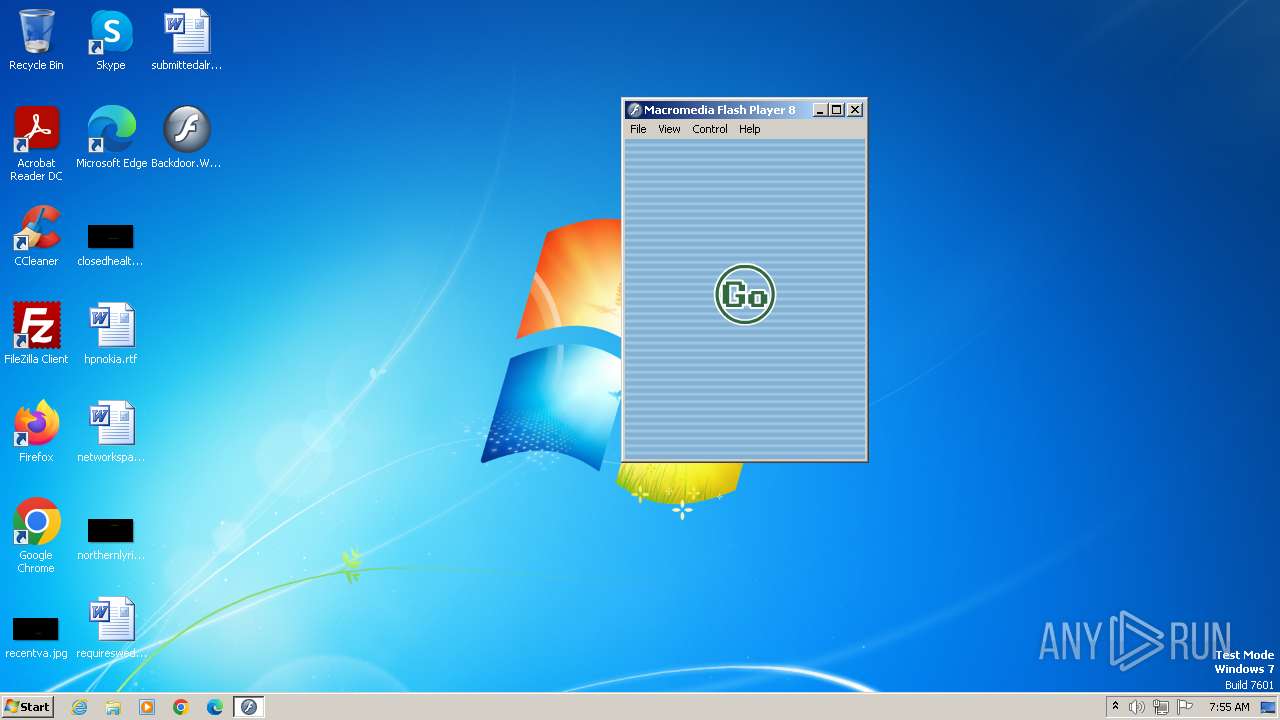This screenshot has width=1280, height=720.
Task: Open the network status tray icon
Action: [1161, 707]
